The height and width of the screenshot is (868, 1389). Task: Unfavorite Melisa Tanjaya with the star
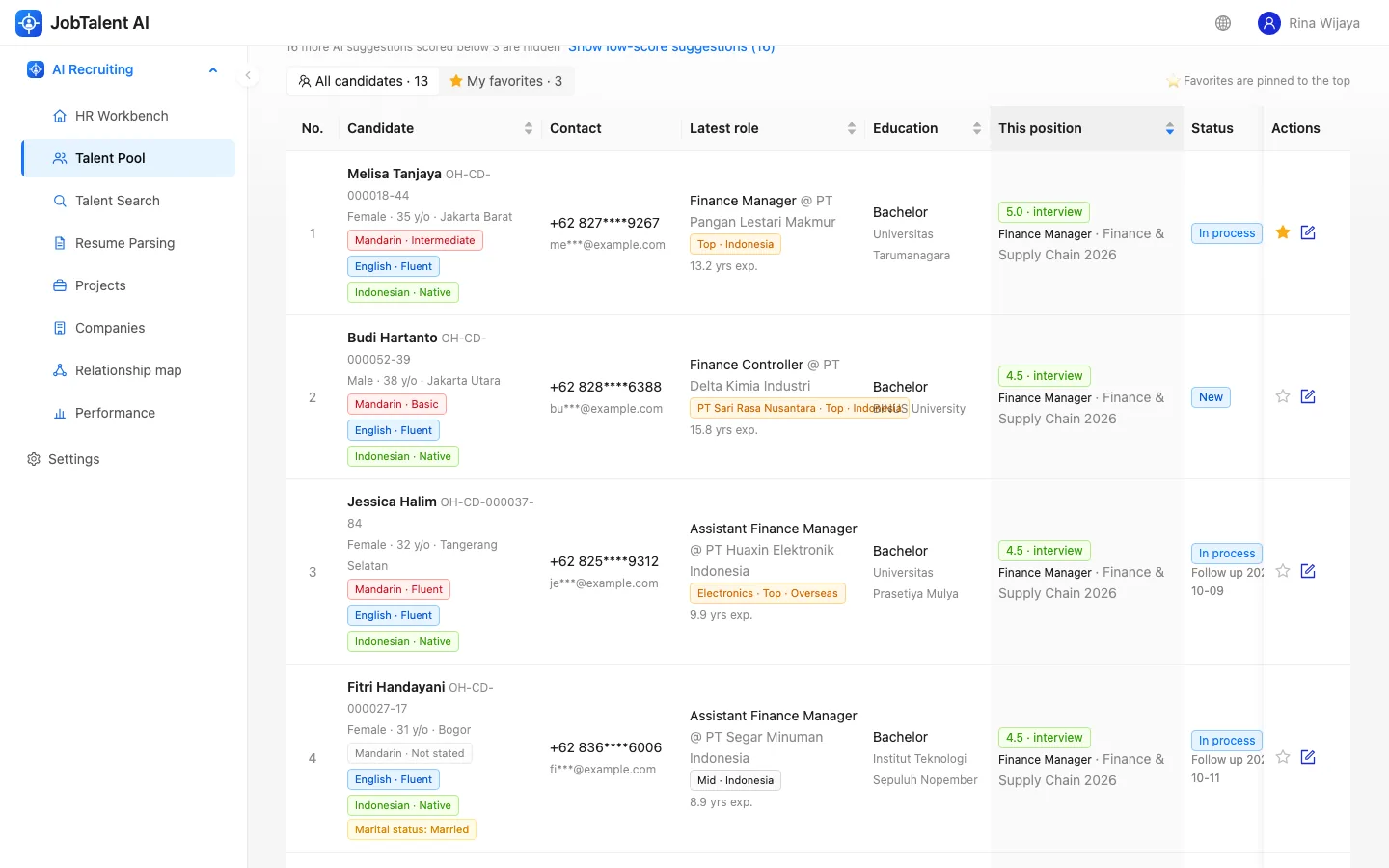[x=1283, y=232]
